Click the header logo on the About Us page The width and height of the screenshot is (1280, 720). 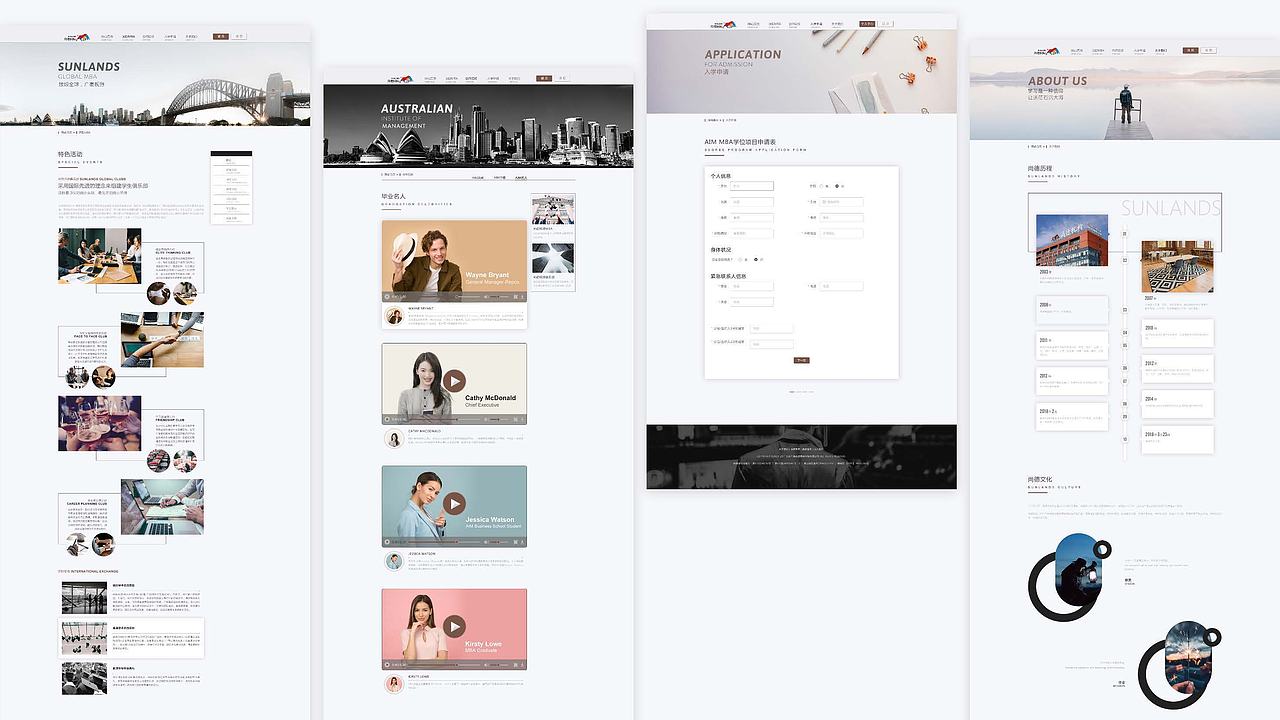1046,50
